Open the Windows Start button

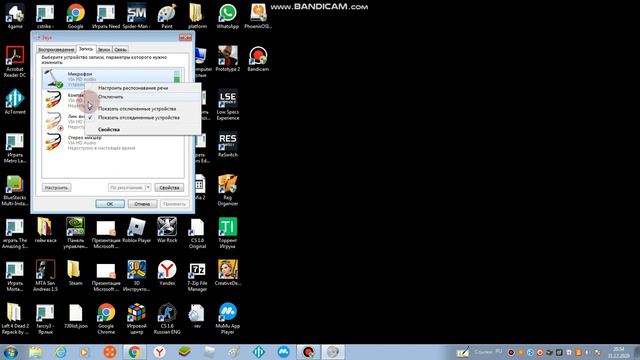[x=10, y=352]
